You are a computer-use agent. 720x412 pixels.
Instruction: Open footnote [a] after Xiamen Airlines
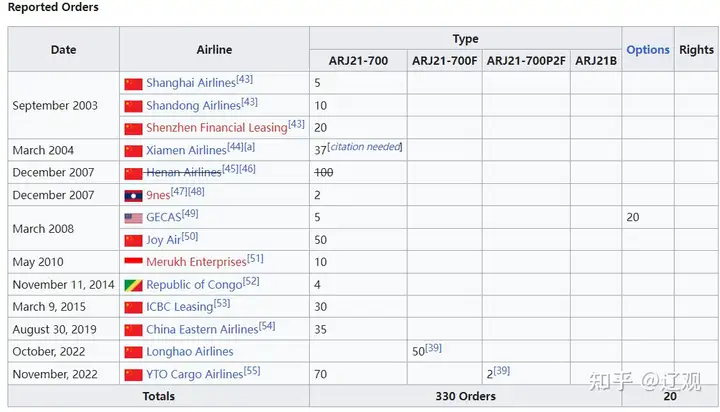pos(249,147)
